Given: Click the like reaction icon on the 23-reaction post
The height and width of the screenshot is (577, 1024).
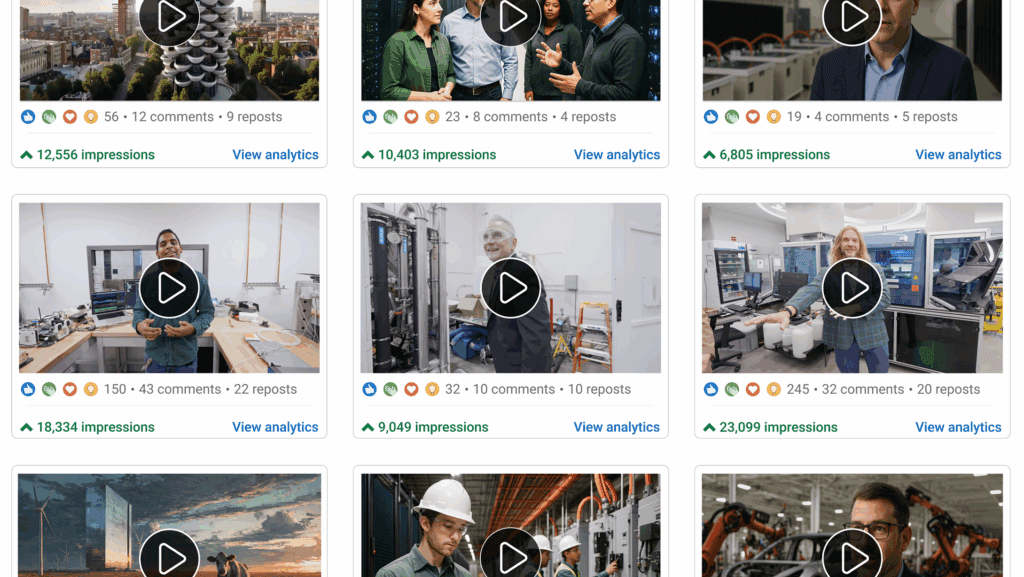Looking at the screenshot, I should pyautogui.click(x=370, y=117).
